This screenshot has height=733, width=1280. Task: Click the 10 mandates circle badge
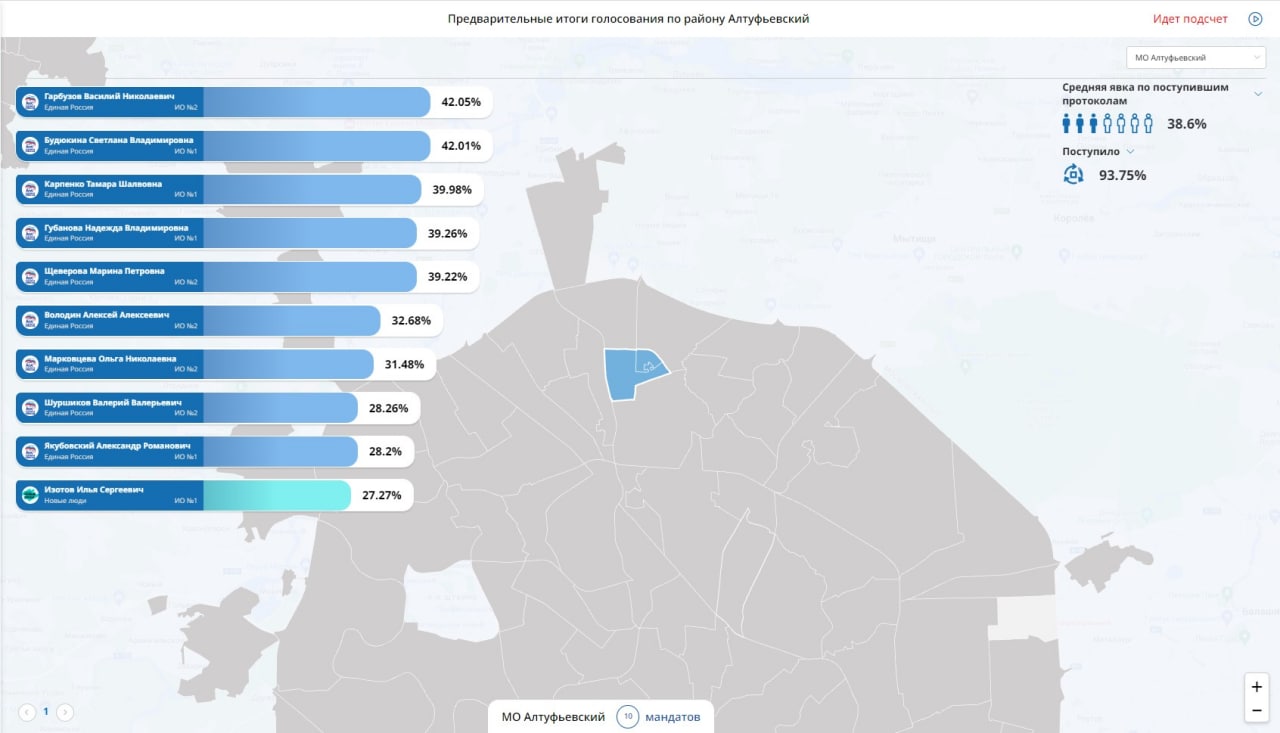(x=628, y=717)
